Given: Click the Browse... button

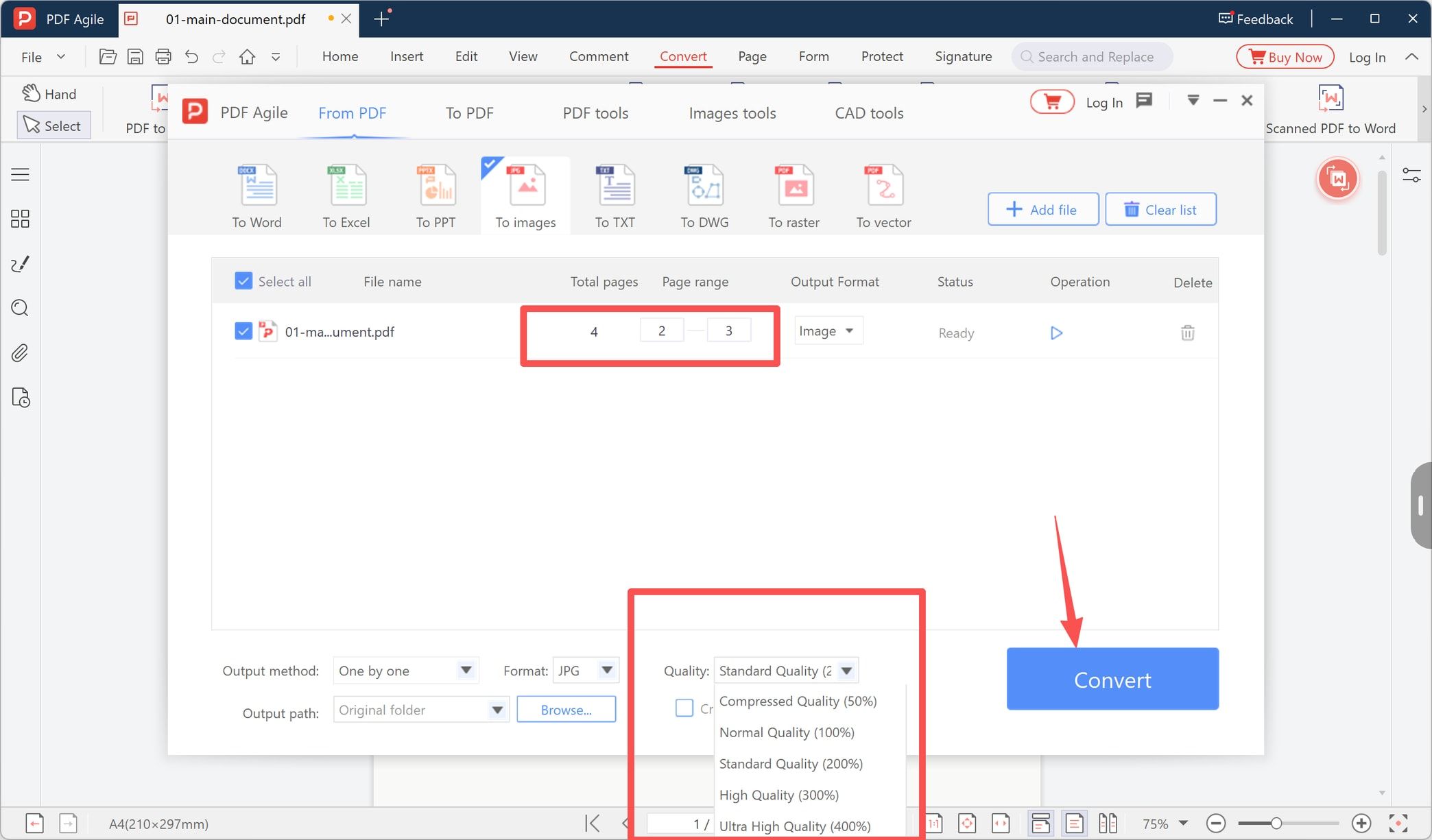Looking at the screenshot, I should pyautogui.click(x=566, y=710).
